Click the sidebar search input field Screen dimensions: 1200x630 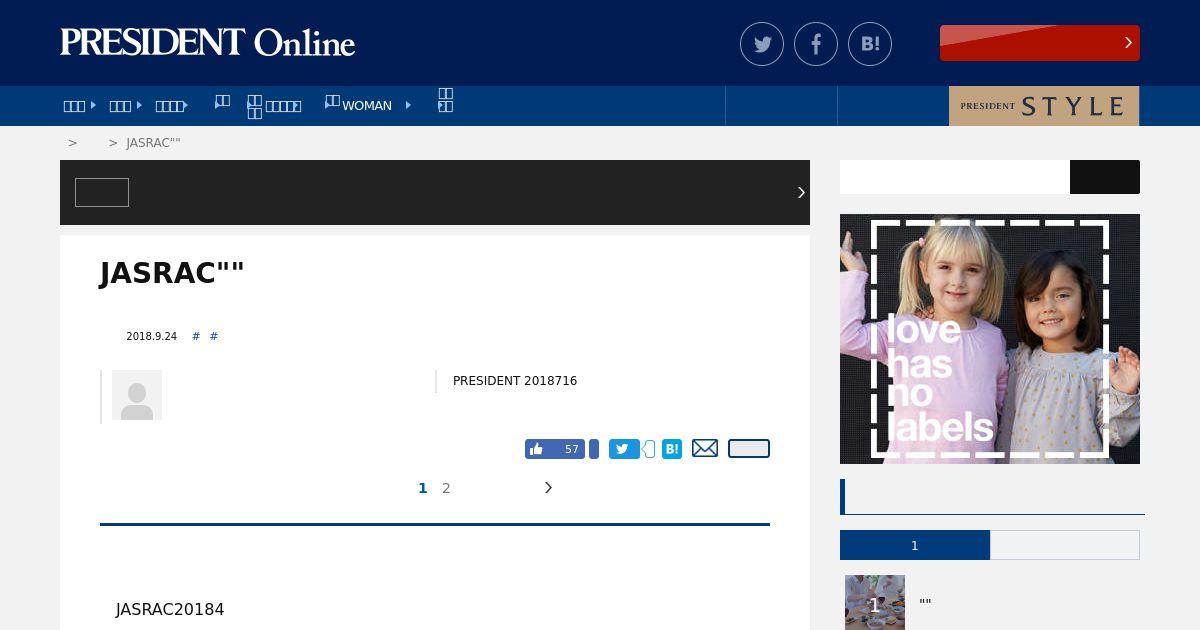(x=955, y=177)
